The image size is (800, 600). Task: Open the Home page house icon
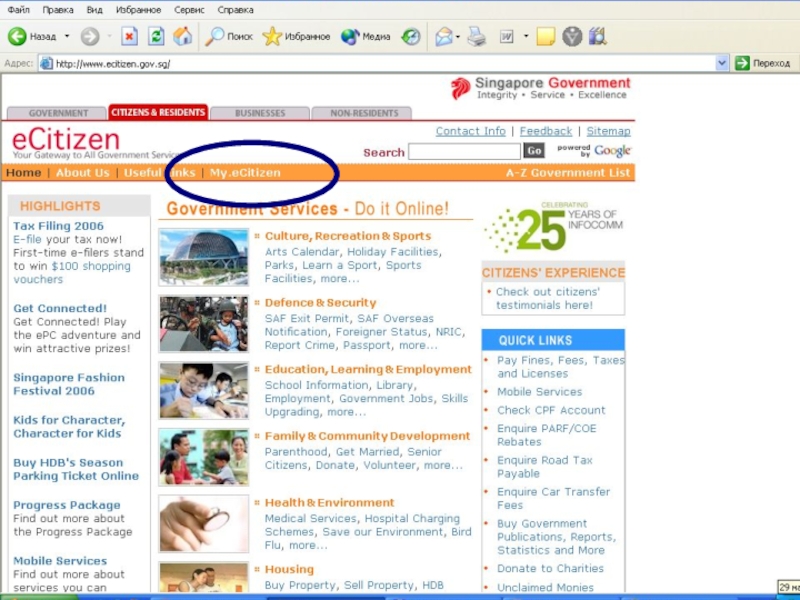click(x=183, y=36)
